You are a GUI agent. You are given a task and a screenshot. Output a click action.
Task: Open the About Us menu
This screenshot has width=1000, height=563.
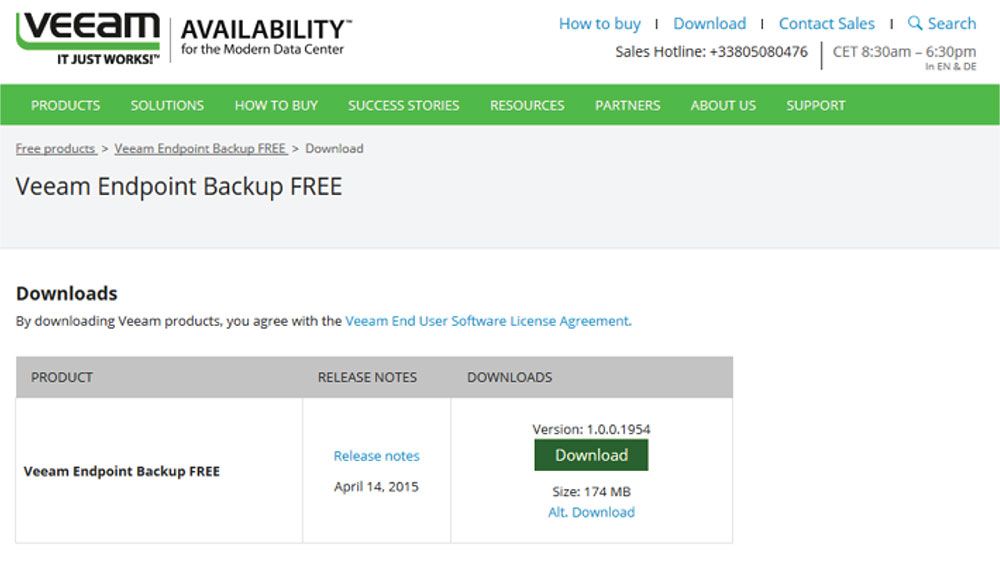point(723,105)
